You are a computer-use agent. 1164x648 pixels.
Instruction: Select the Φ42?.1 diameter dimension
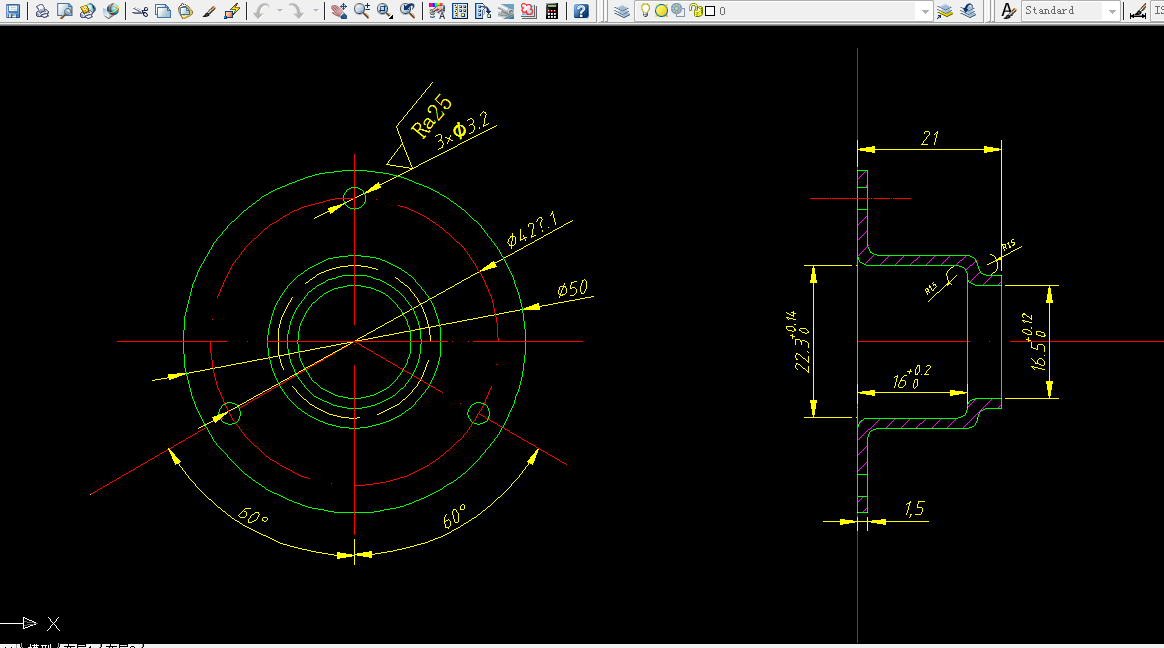[532, 232]
